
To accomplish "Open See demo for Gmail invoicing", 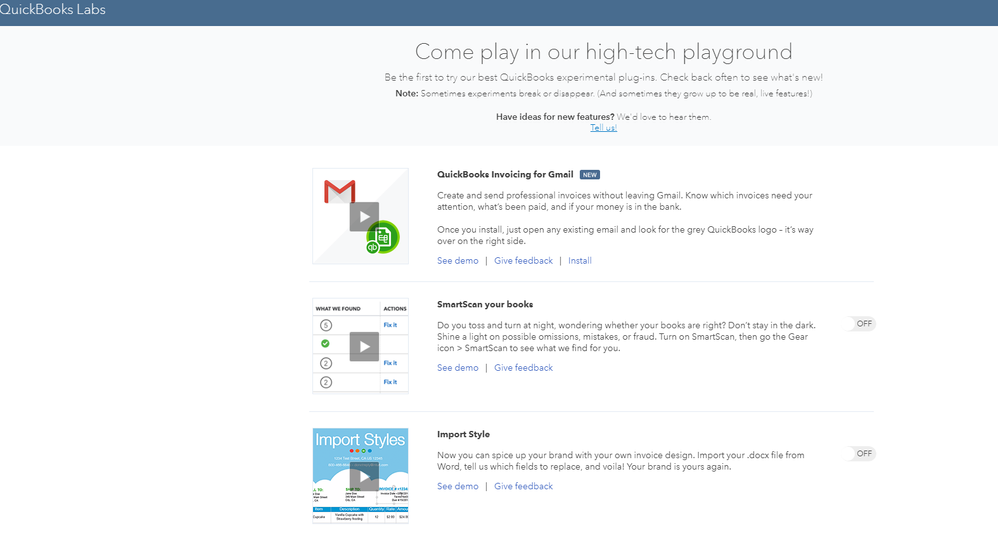I will pyautogui.click(x=458, y=261).
